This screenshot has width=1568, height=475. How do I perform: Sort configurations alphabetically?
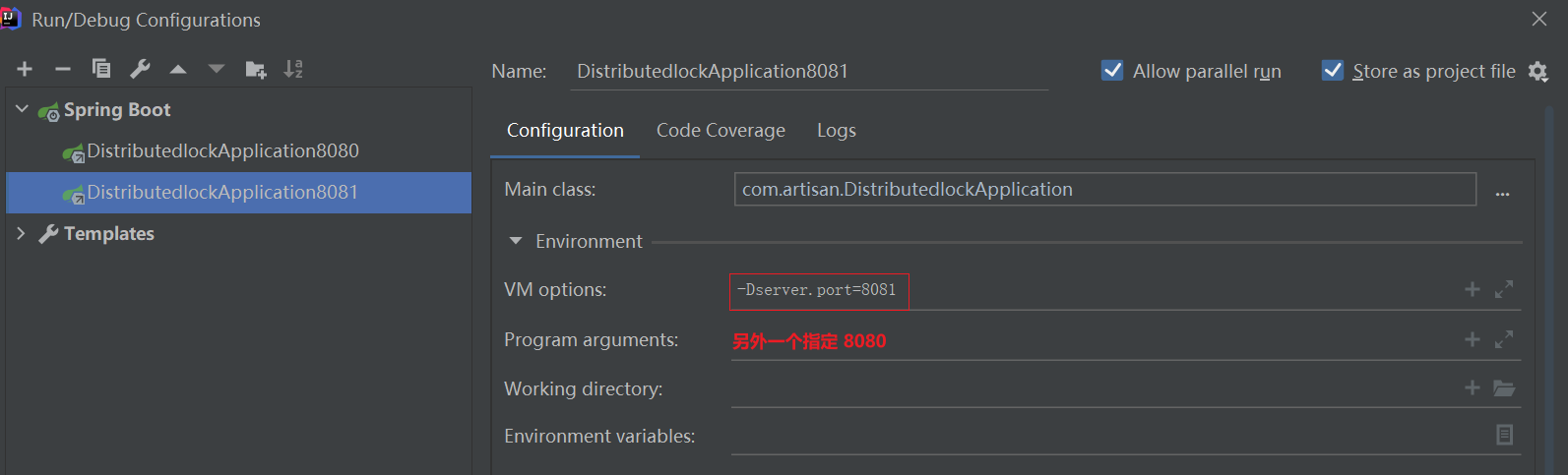pyautogui.click(x=293, y=69)
